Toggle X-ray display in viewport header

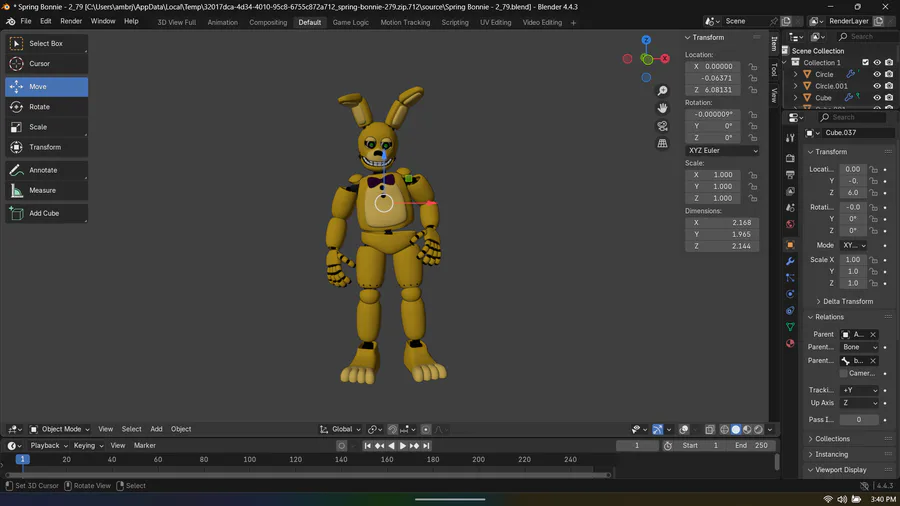coord(710,430)
